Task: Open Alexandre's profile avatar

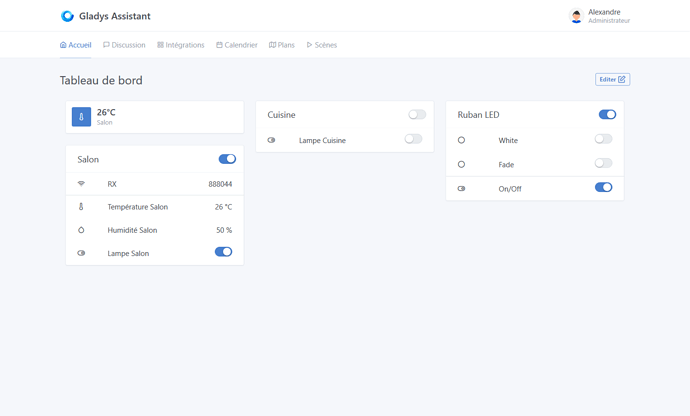Action: (576, 16)
